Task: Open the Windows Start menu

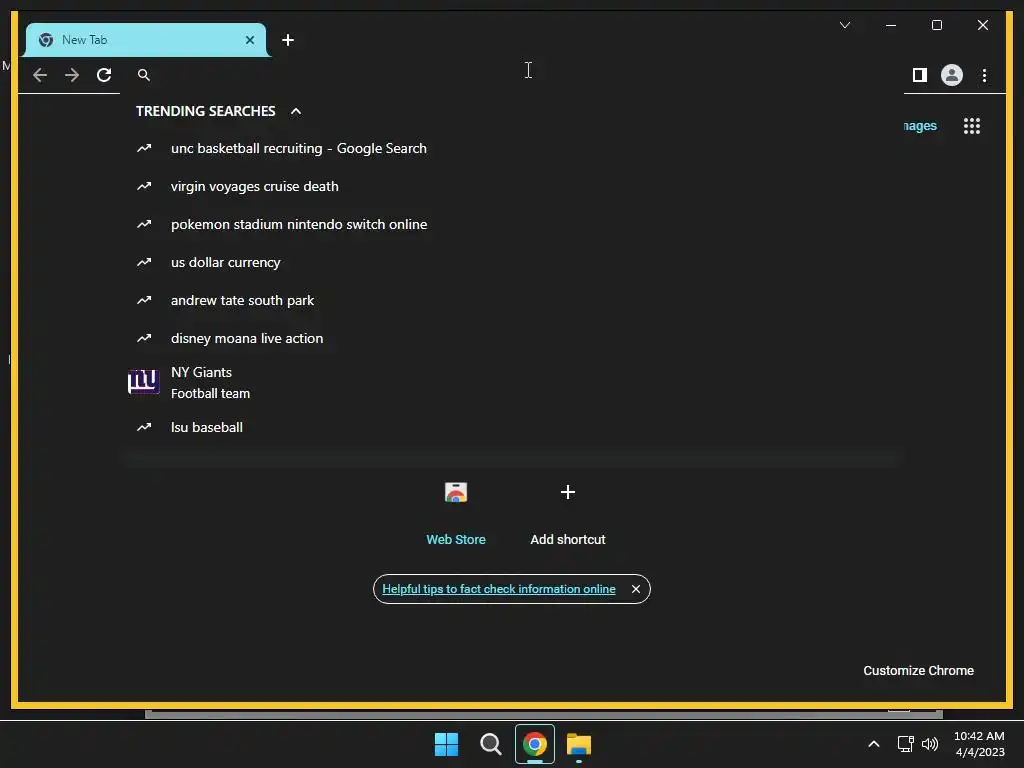Action: [447, 744]
